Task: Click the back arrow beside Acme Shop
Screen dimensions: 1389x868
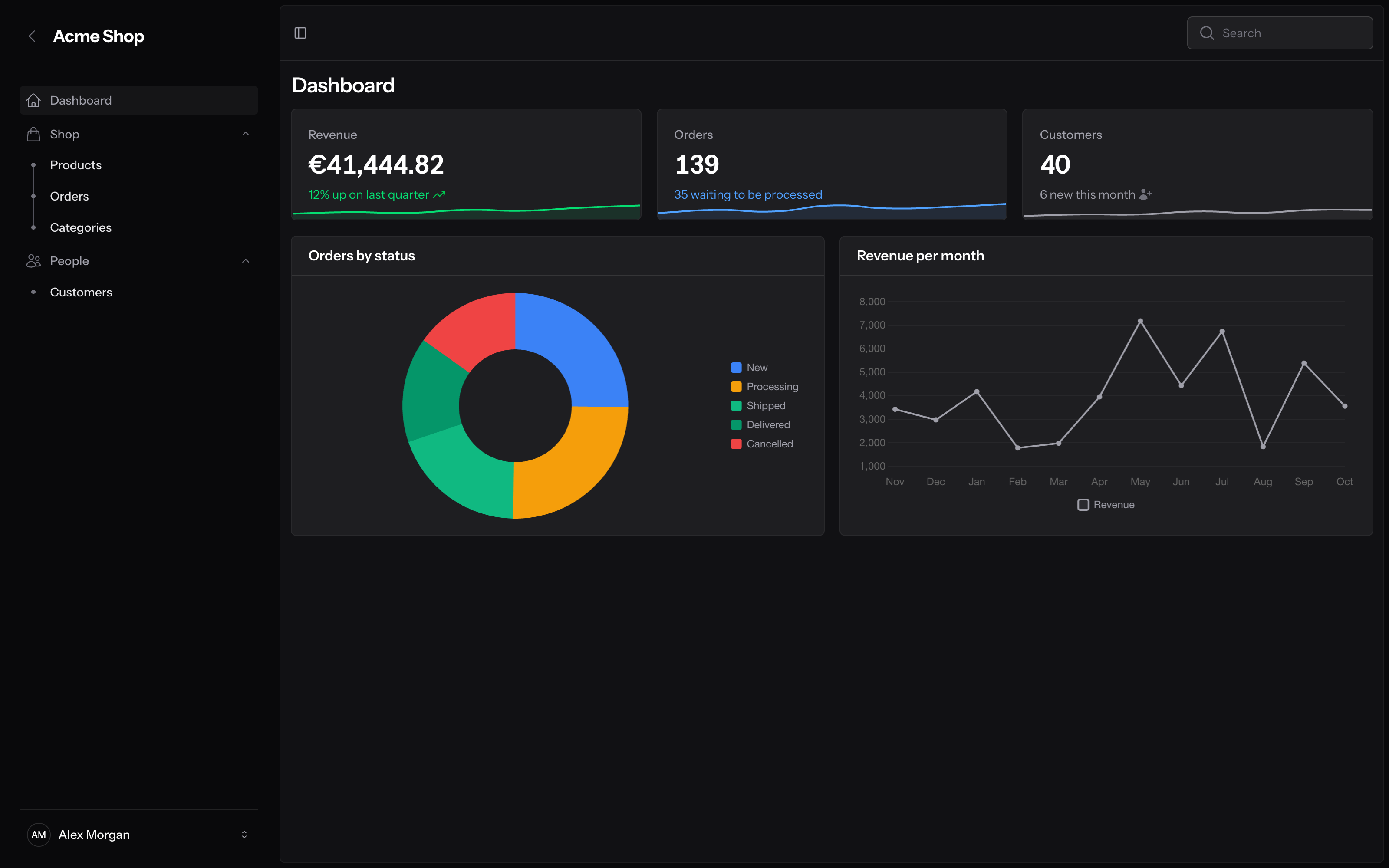Action: tap(32, 36)
